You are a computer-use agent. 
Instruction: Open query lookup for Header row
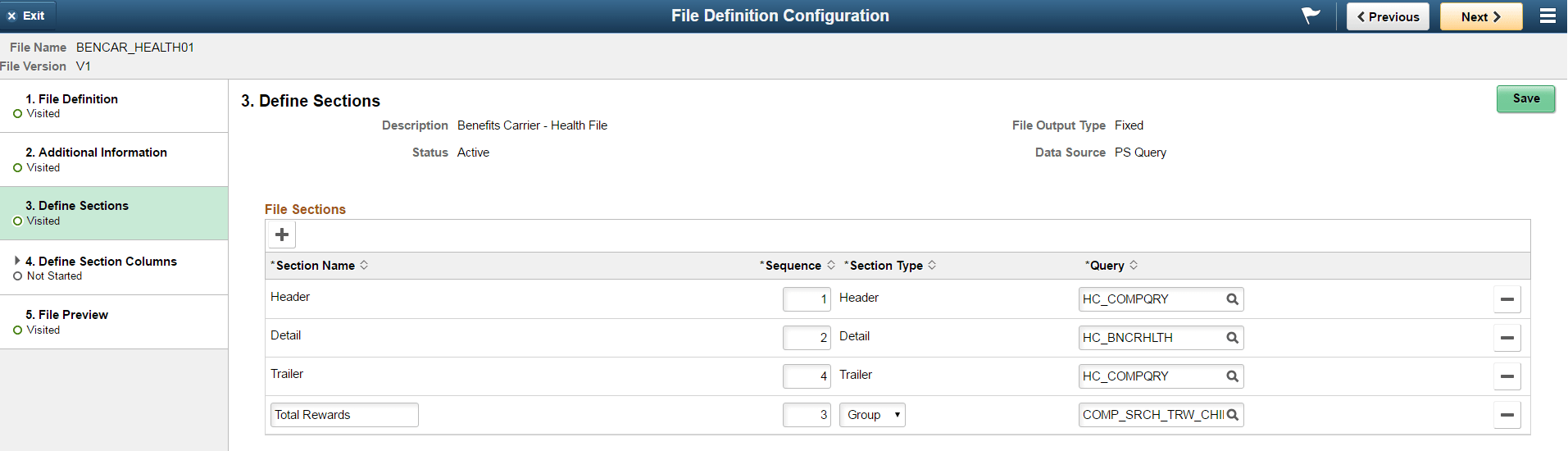pos(1232,299)
